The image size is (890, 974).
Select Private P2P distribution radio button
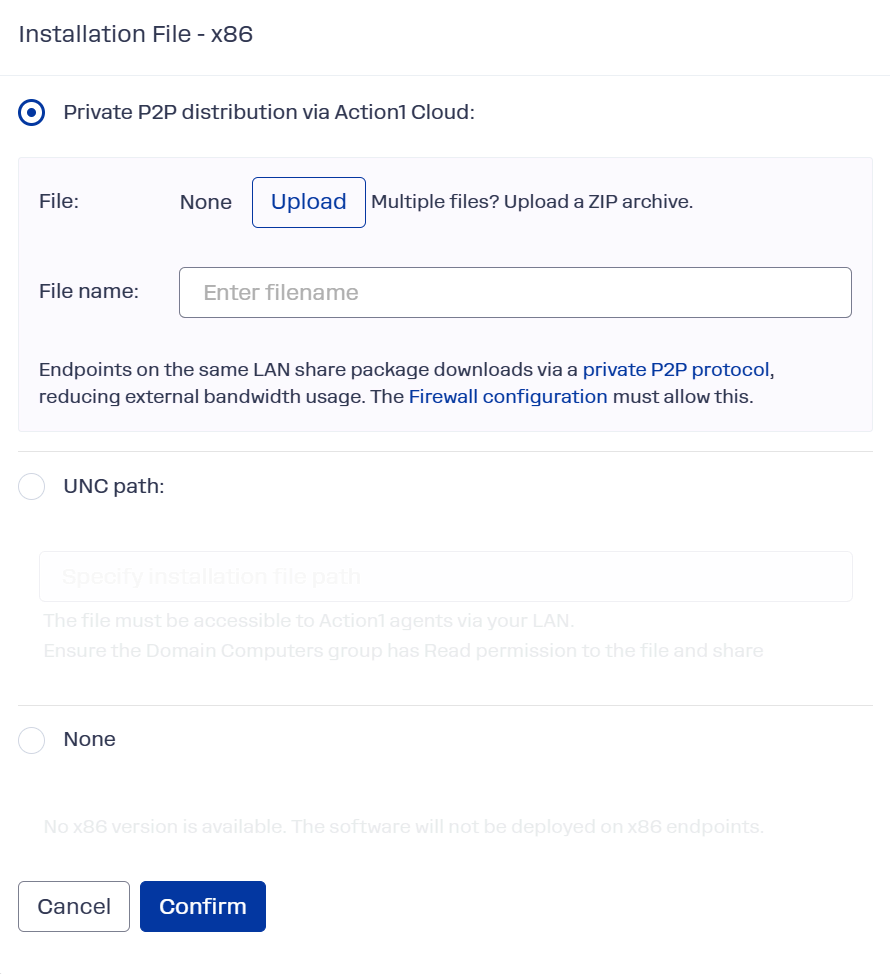pyautogui.click(x=31, y=112)
